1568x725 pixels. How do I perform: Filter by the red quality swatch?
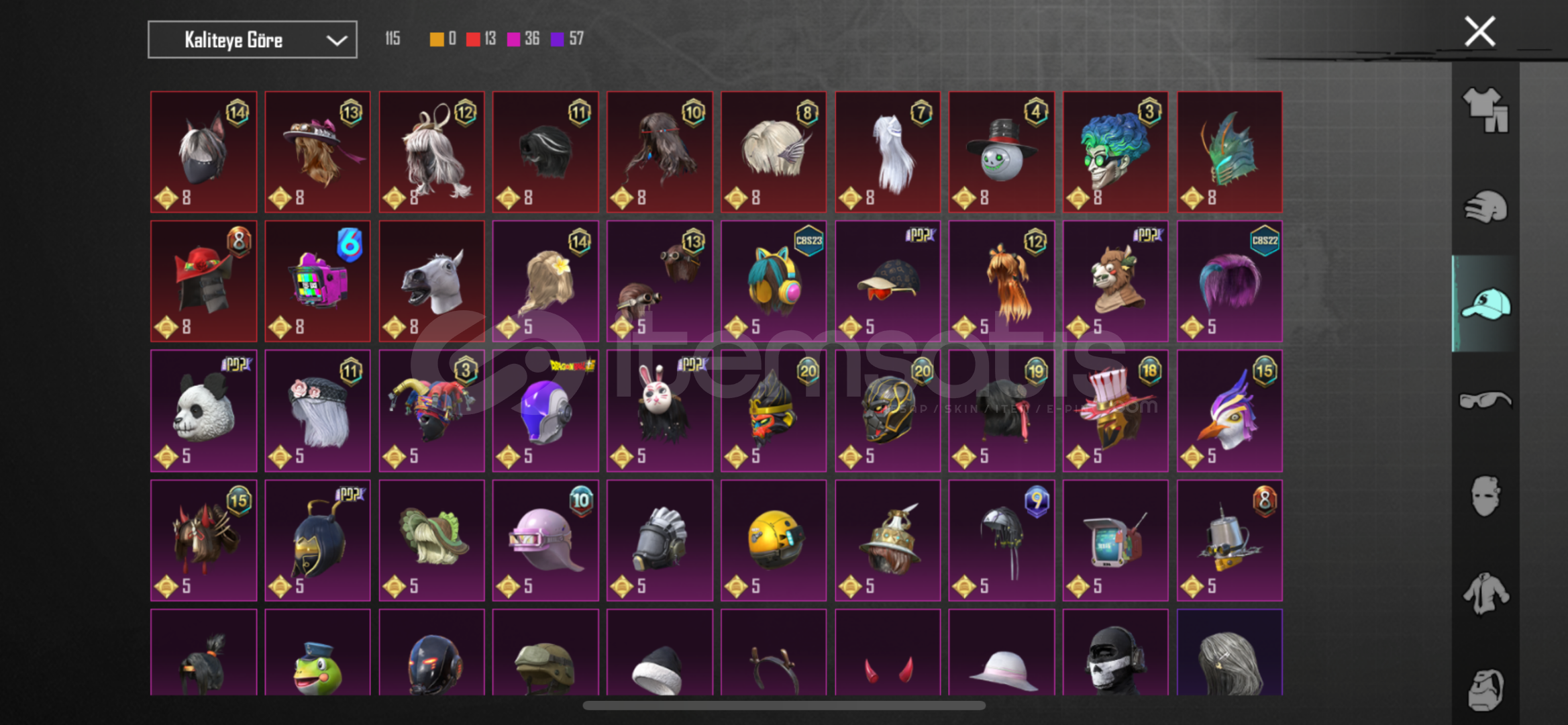click(x=473, y=39)
